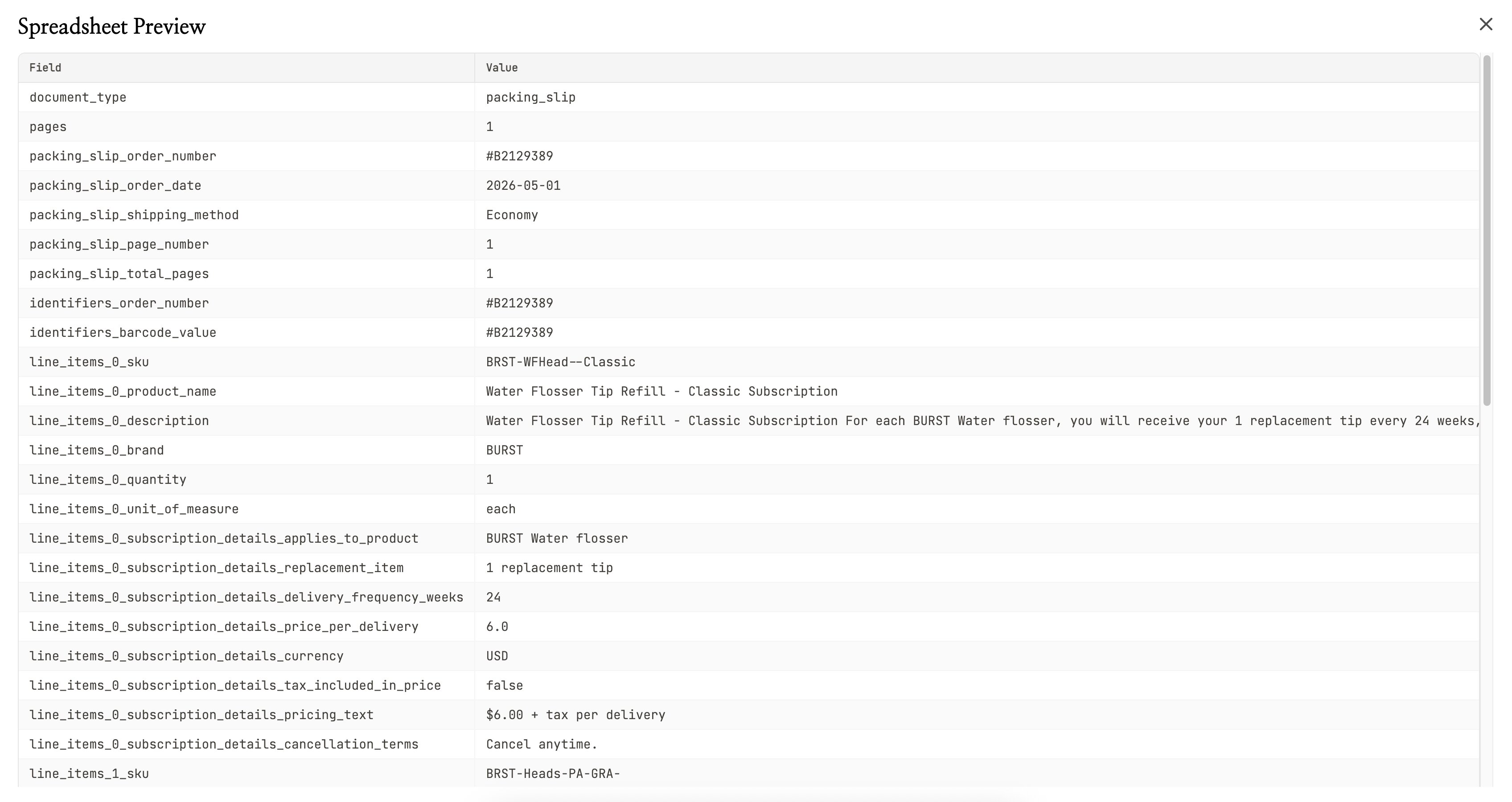
Task: Click the packing_slip_order_number field cell
Action: (247, 156)
